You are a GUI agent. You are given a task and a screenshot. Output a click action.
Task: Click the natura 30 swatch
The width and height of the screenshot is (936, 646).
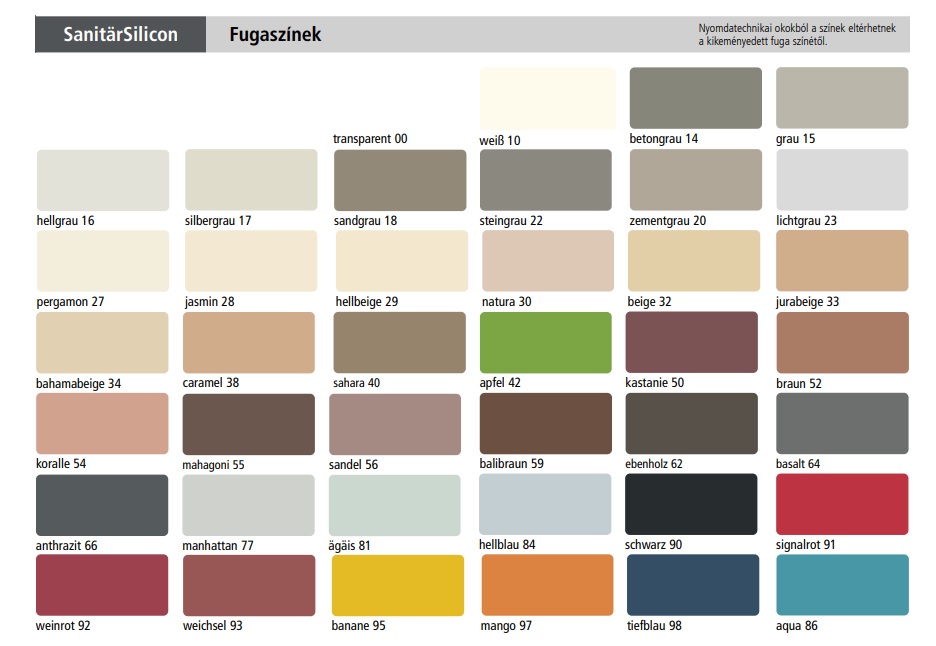[547, 261]
